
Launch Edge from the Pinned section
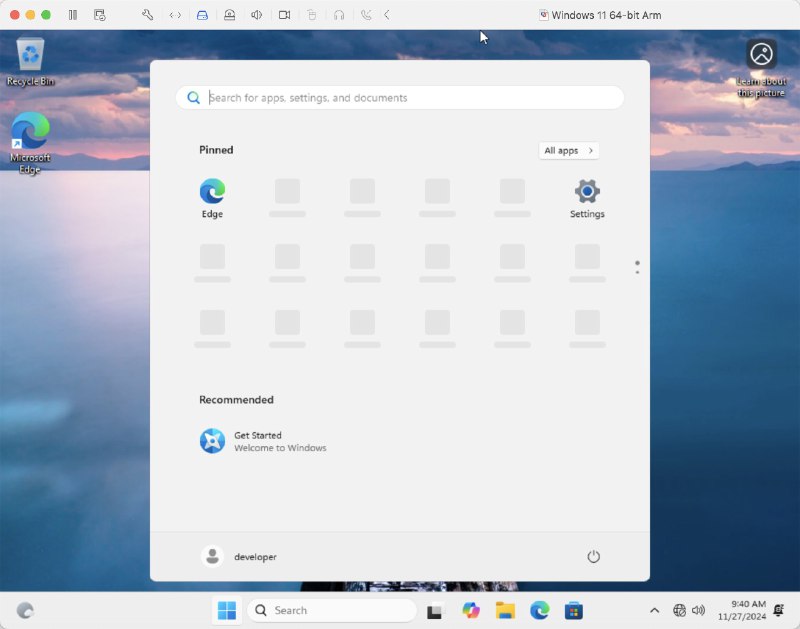[212, 190]
